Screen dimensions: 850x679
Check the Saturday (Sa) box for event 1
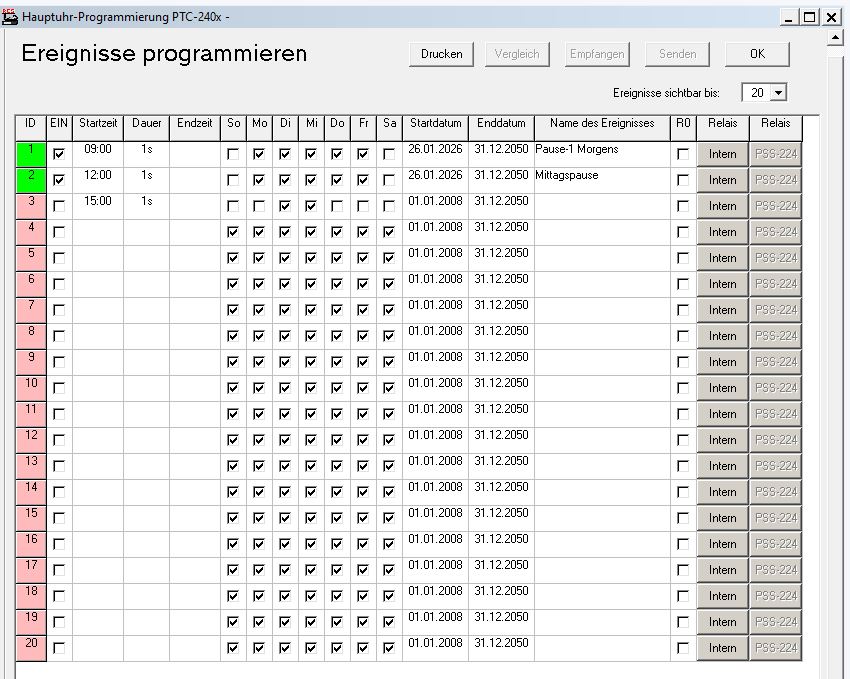coord(389,155)
